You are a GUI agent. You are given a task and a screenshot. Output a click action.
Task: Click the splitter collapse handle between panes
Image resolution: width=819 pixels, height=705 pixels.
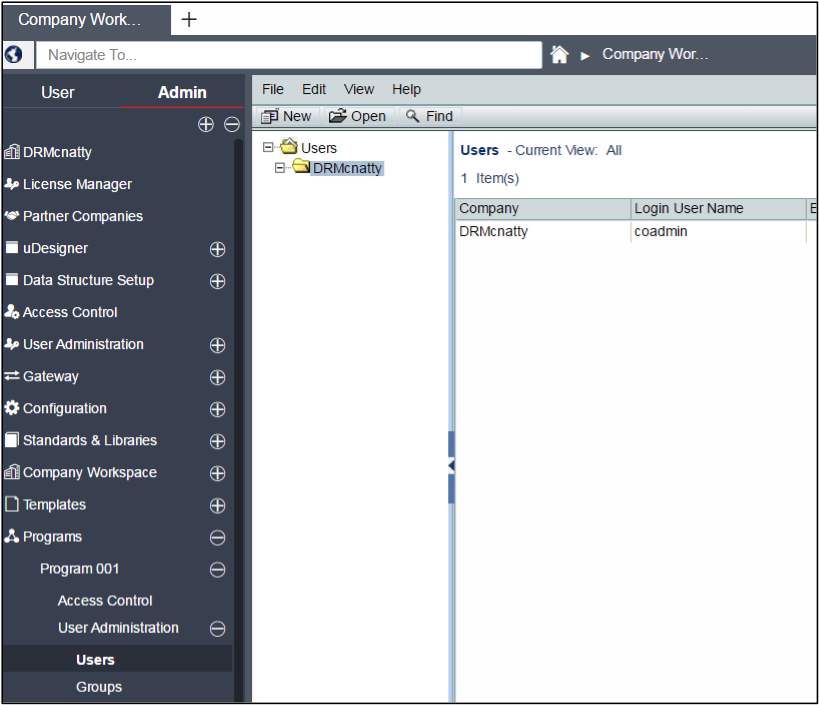pyautogui.click(x=451, y=466)
